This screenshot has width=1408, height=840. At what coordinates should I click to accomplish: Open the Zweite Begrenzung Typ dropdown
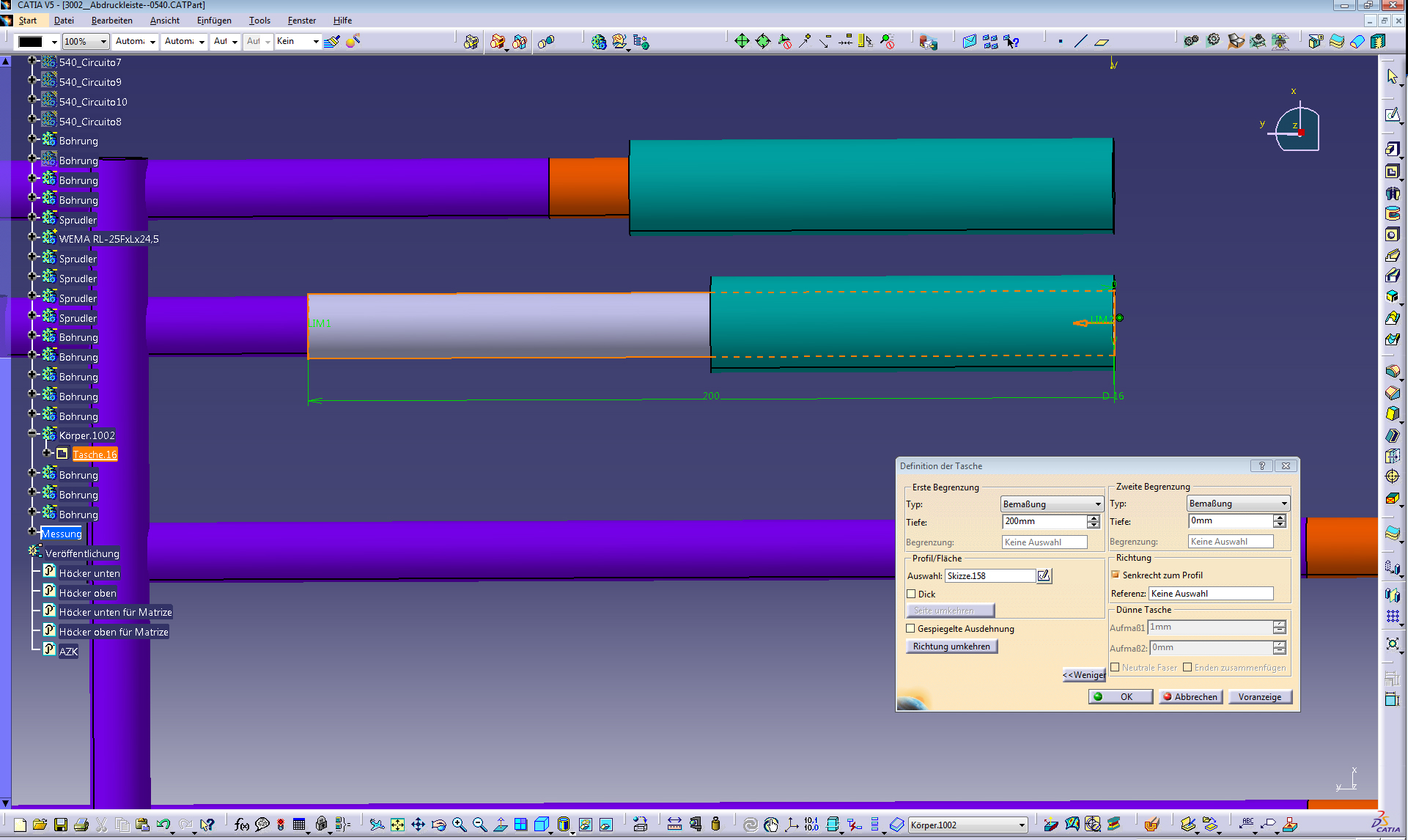(1238, 504)
